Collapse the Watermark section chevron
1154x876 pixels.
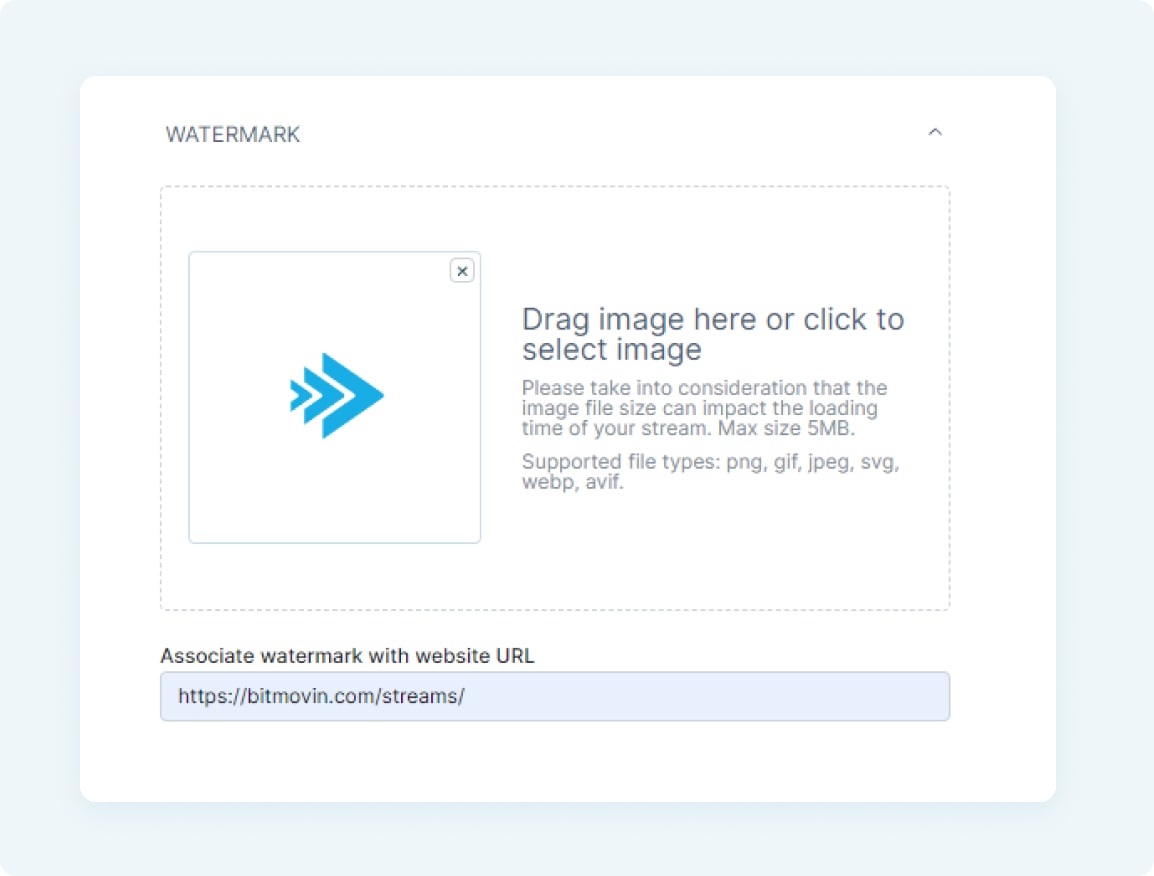935,133
